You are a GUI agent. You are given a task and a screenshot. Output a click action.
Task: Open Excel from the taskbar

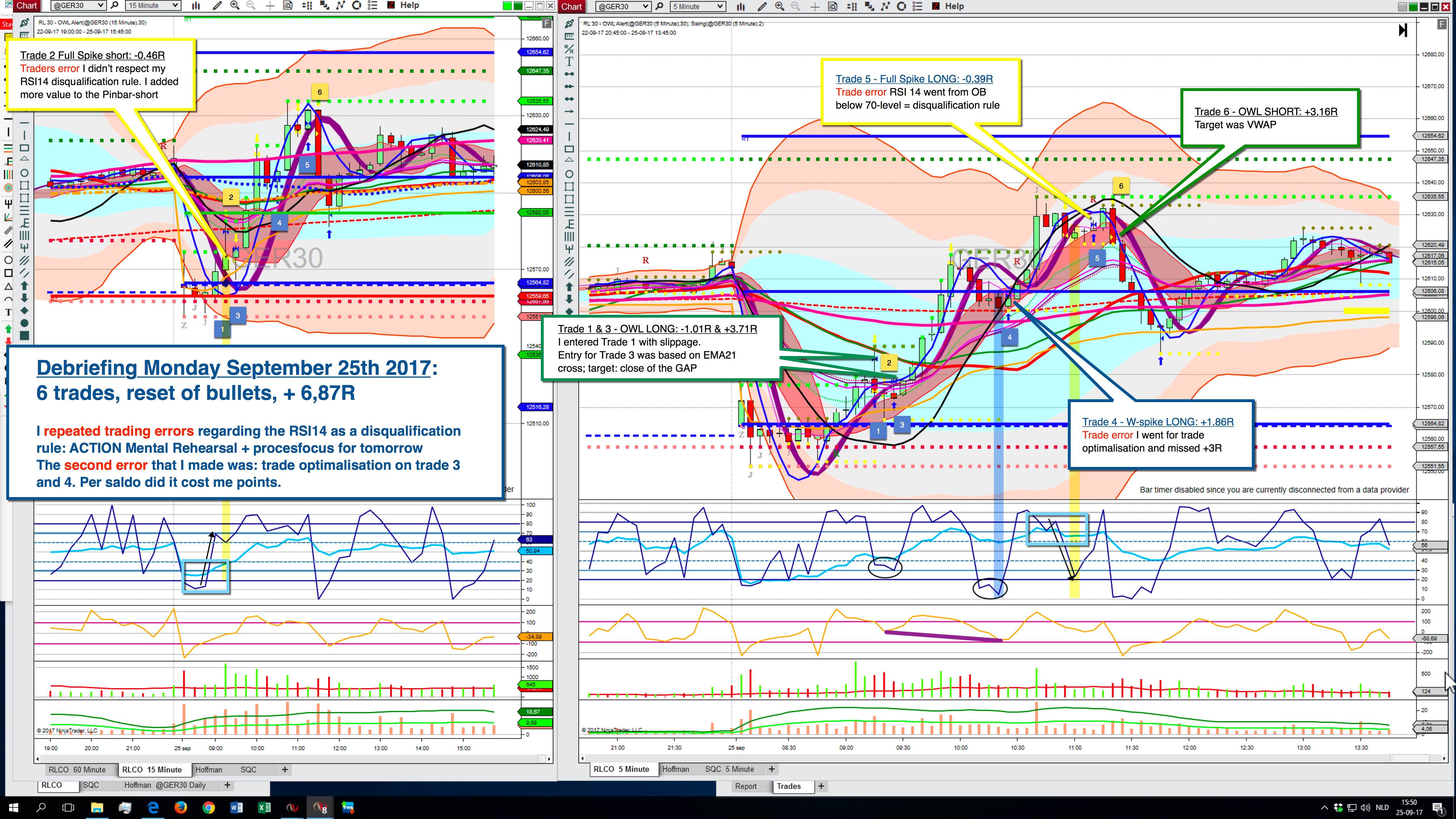tap(264, 808)
